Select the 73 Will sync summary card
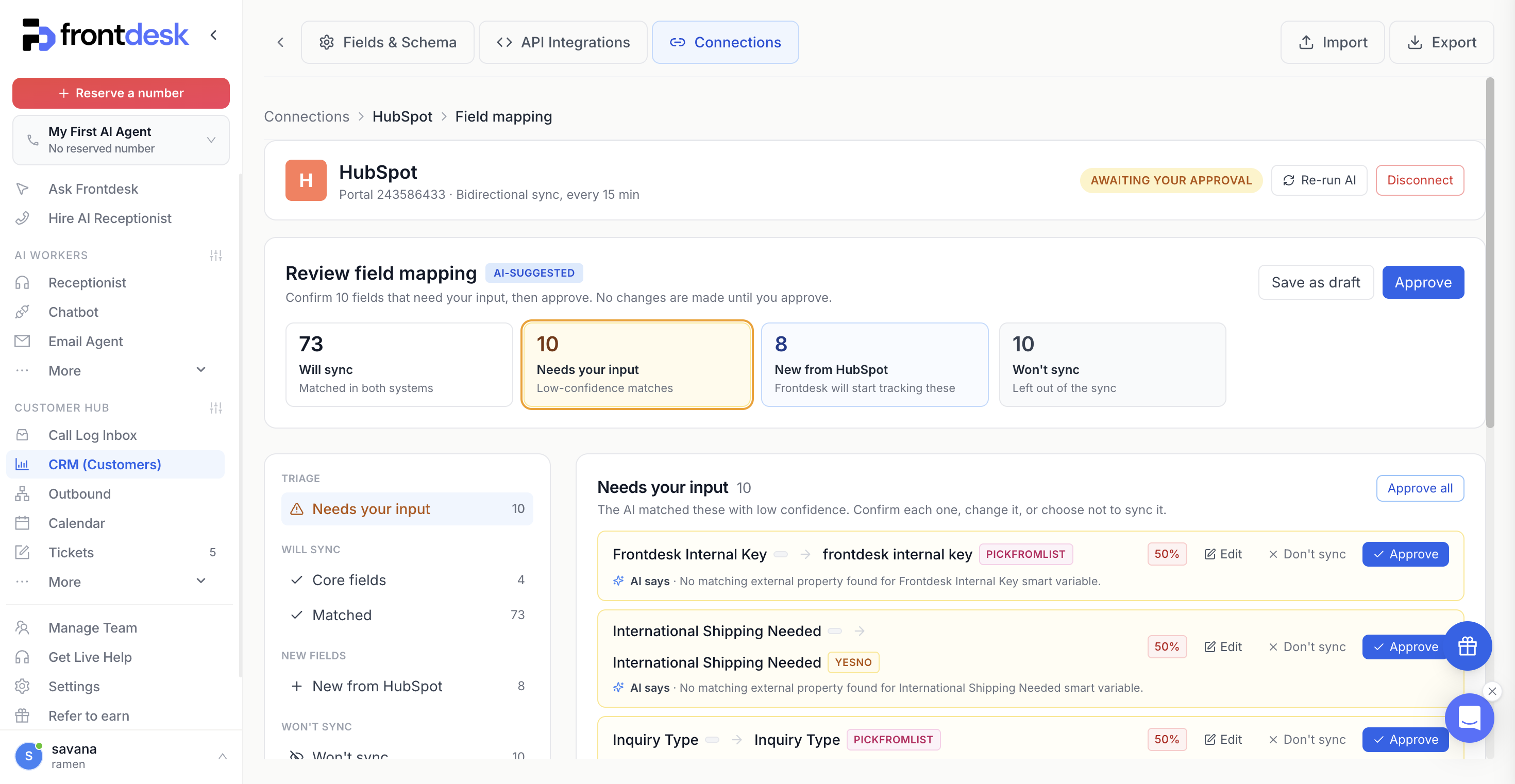The height and width of the screenshot is (784, 1515). click(x=399, y=364)
